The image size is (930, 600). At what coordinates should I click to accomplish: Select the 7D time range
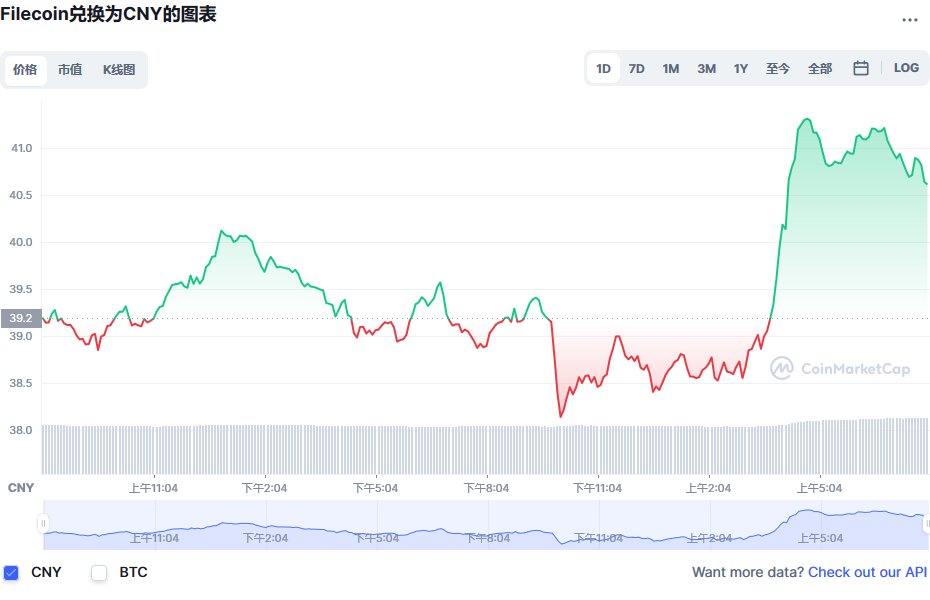(636, 69)
